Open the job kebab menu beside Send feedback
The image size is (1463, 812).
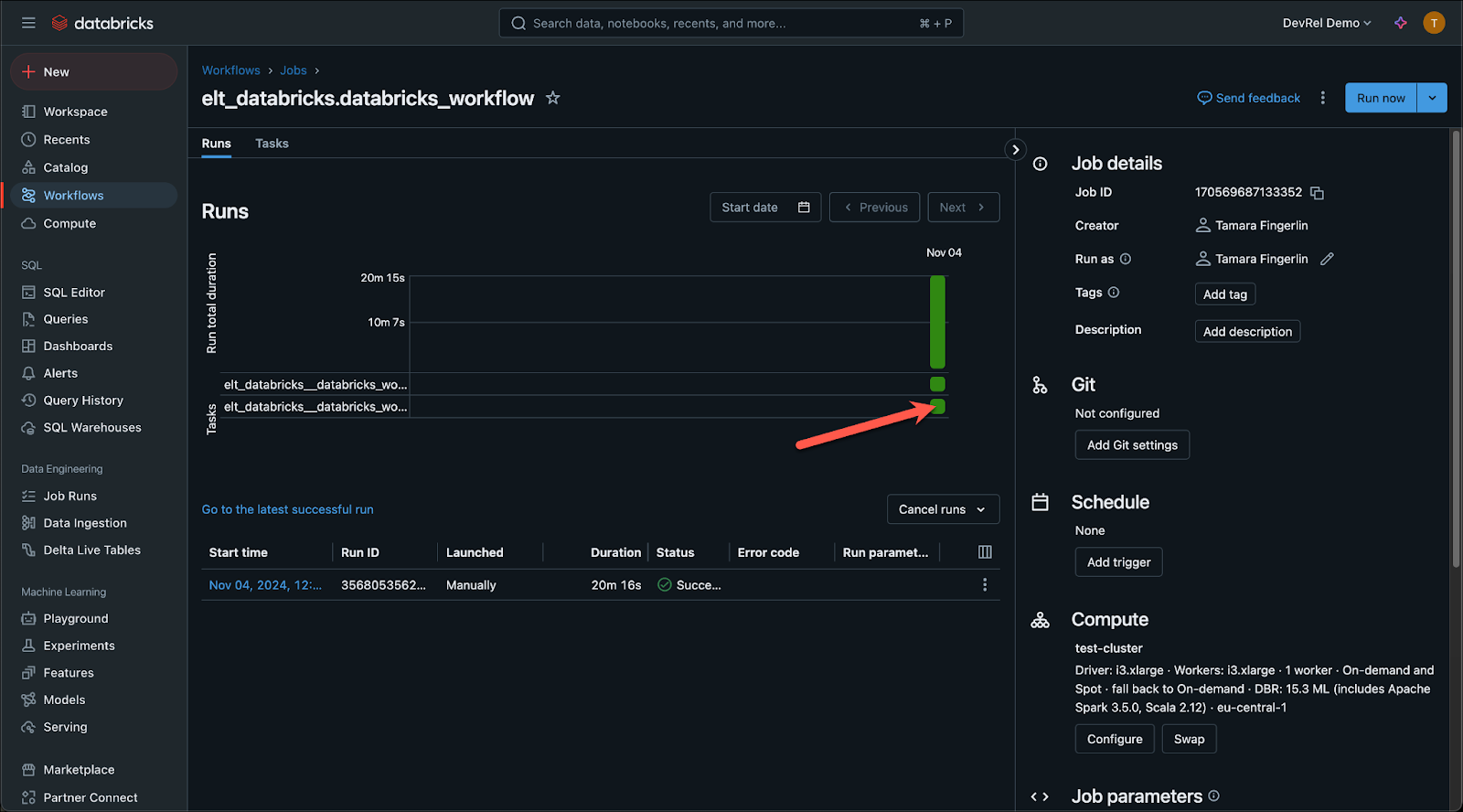click(x=1322, y=98)
